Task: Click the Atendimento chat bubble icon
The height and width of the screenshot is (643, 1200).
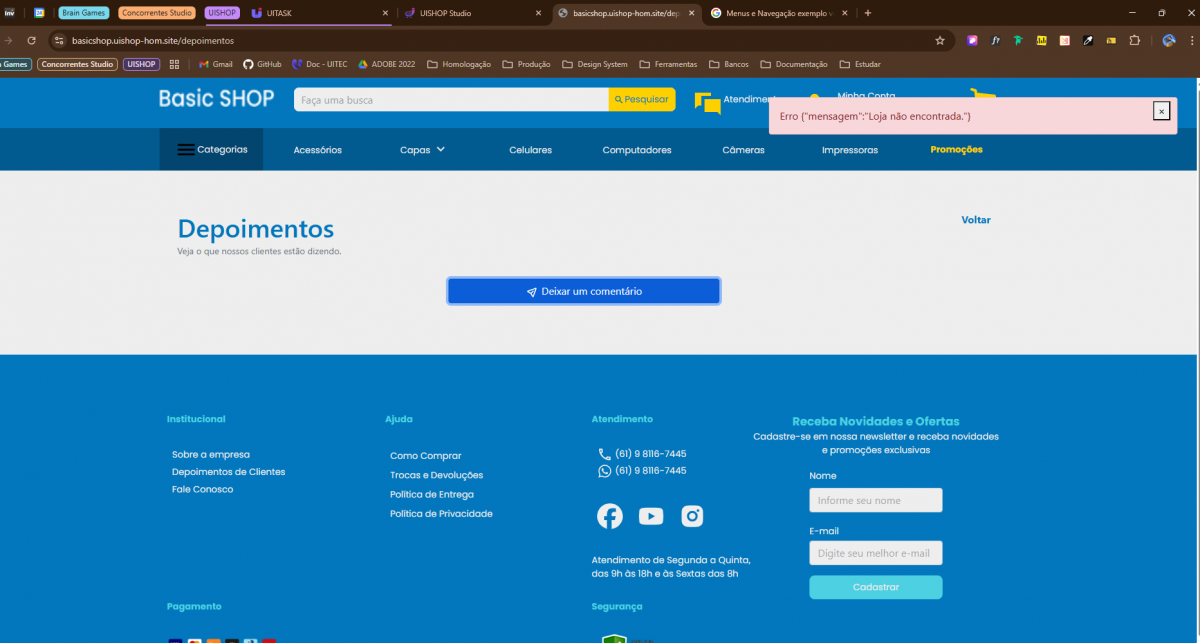Action: click(x=708, y=102)
